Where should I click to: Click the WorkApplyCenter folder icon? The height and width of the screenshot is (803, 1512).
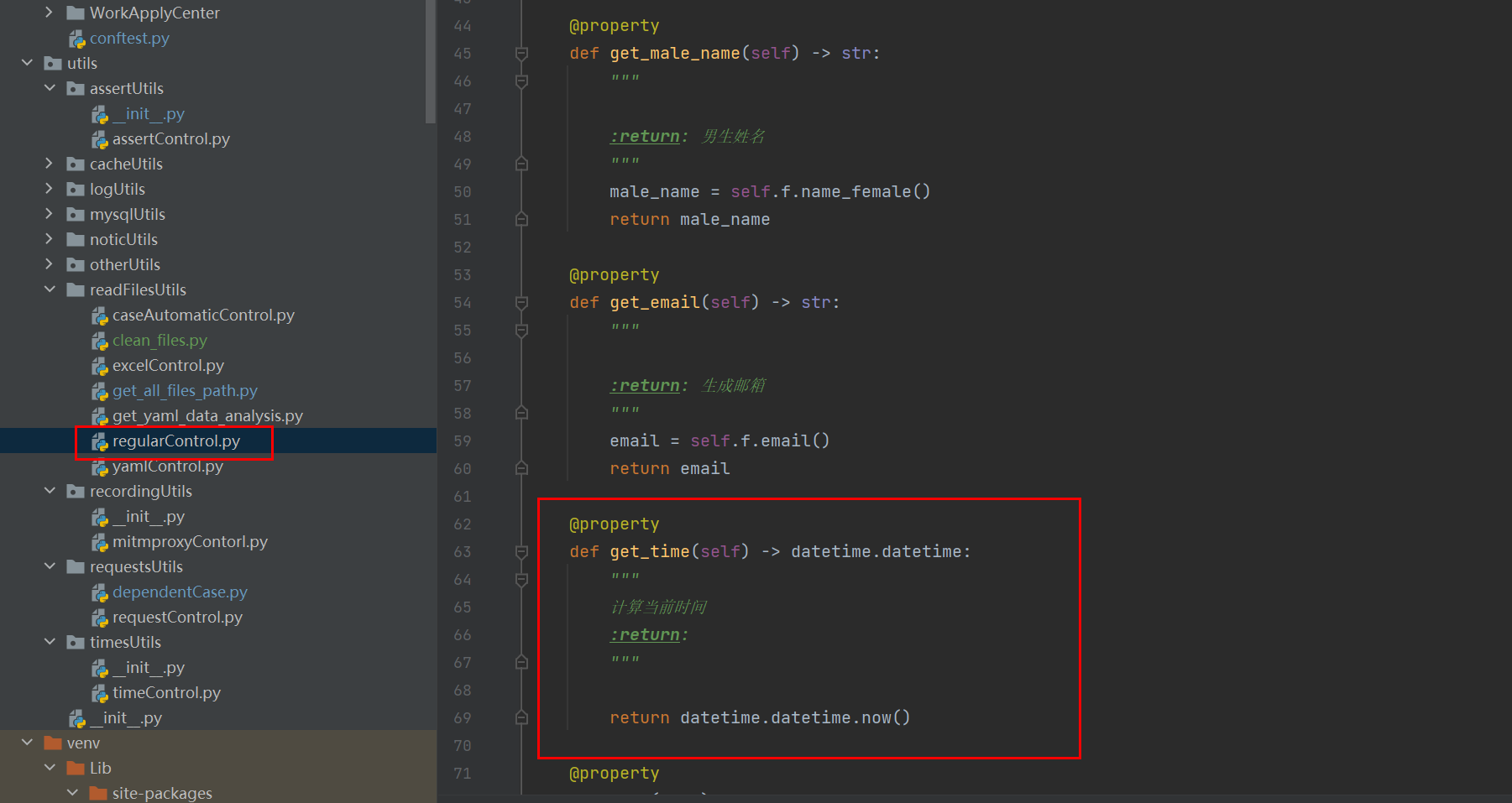76,13
